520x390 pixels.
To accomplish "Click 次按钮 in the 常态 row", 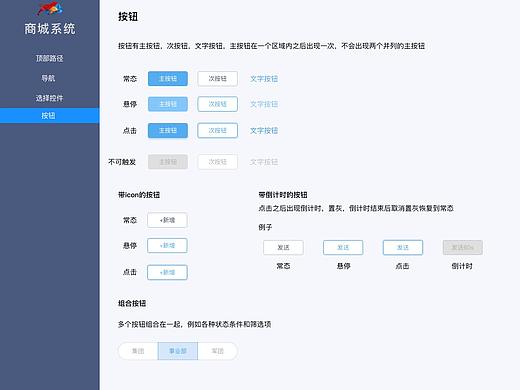I will pos(218,79).
